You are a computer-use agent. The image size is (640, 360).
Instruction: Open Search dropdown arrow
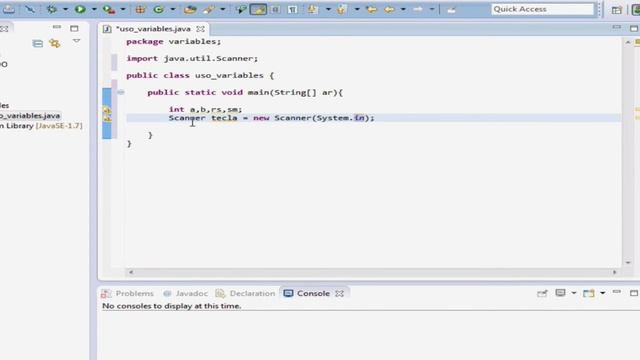222,9
